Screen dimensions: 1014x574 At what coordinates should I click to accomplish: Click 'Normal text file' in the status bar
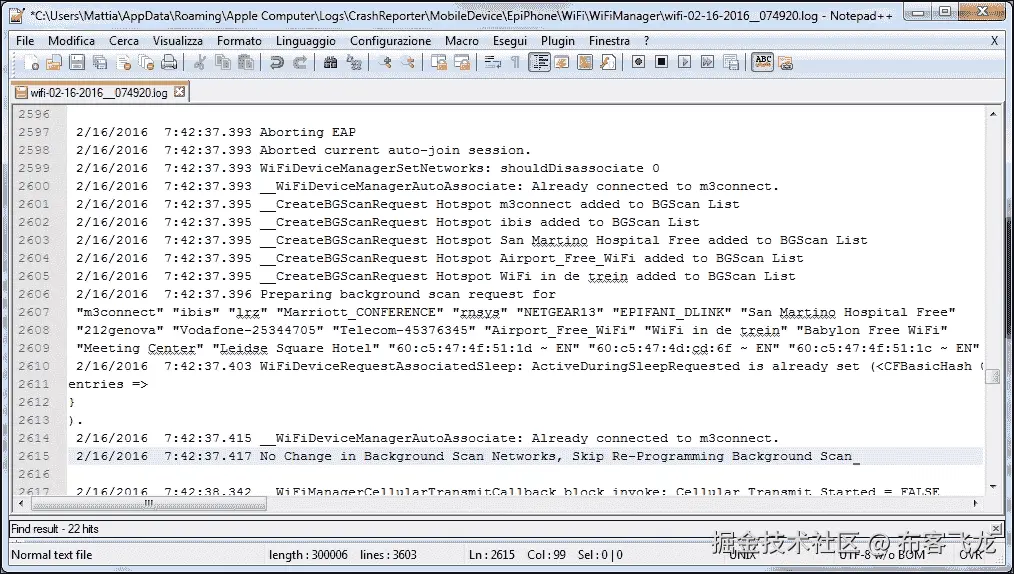(52, 555)
